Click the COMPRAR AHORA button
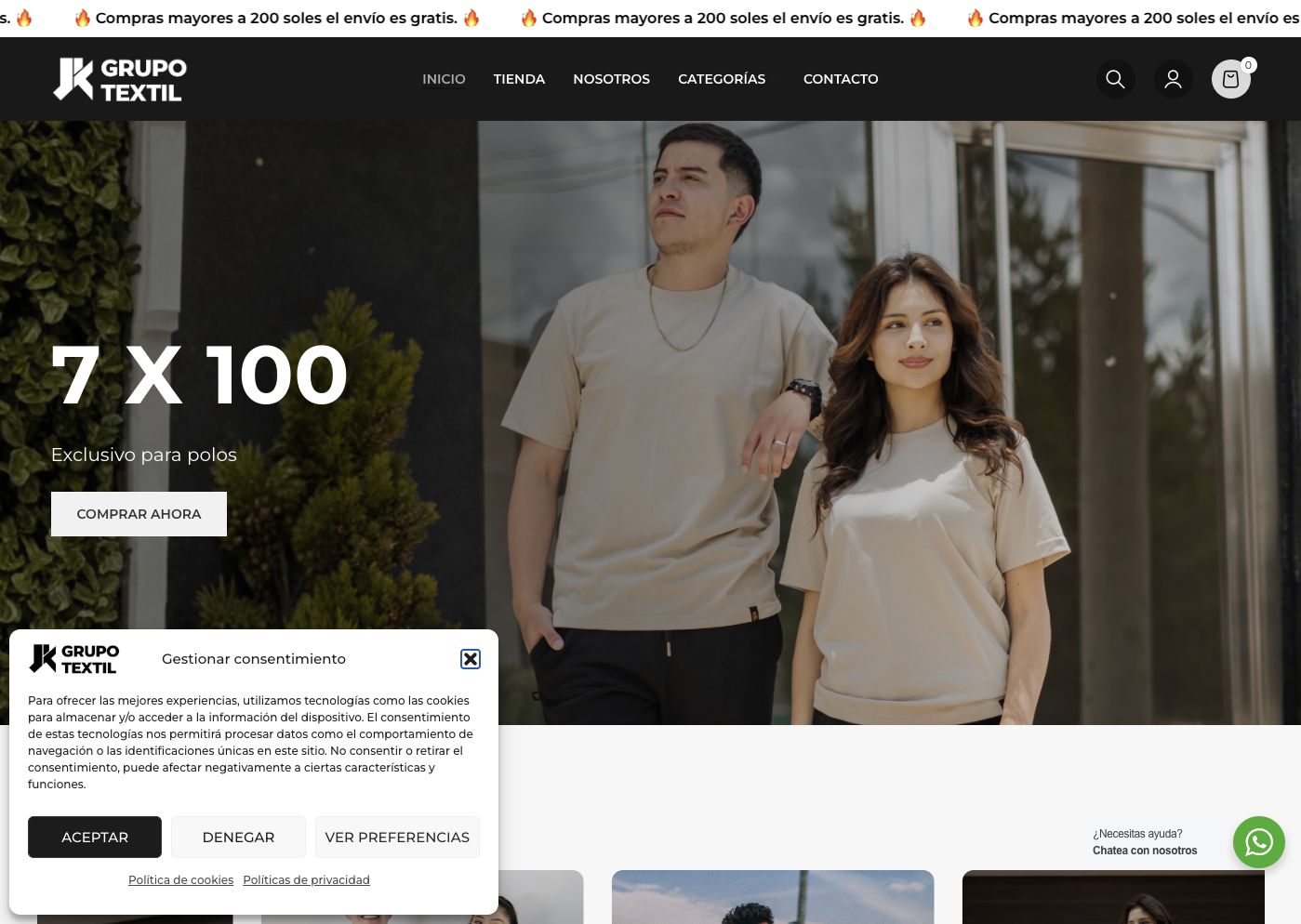Screen dimensions: 1301x924 [x=139, y=514]
